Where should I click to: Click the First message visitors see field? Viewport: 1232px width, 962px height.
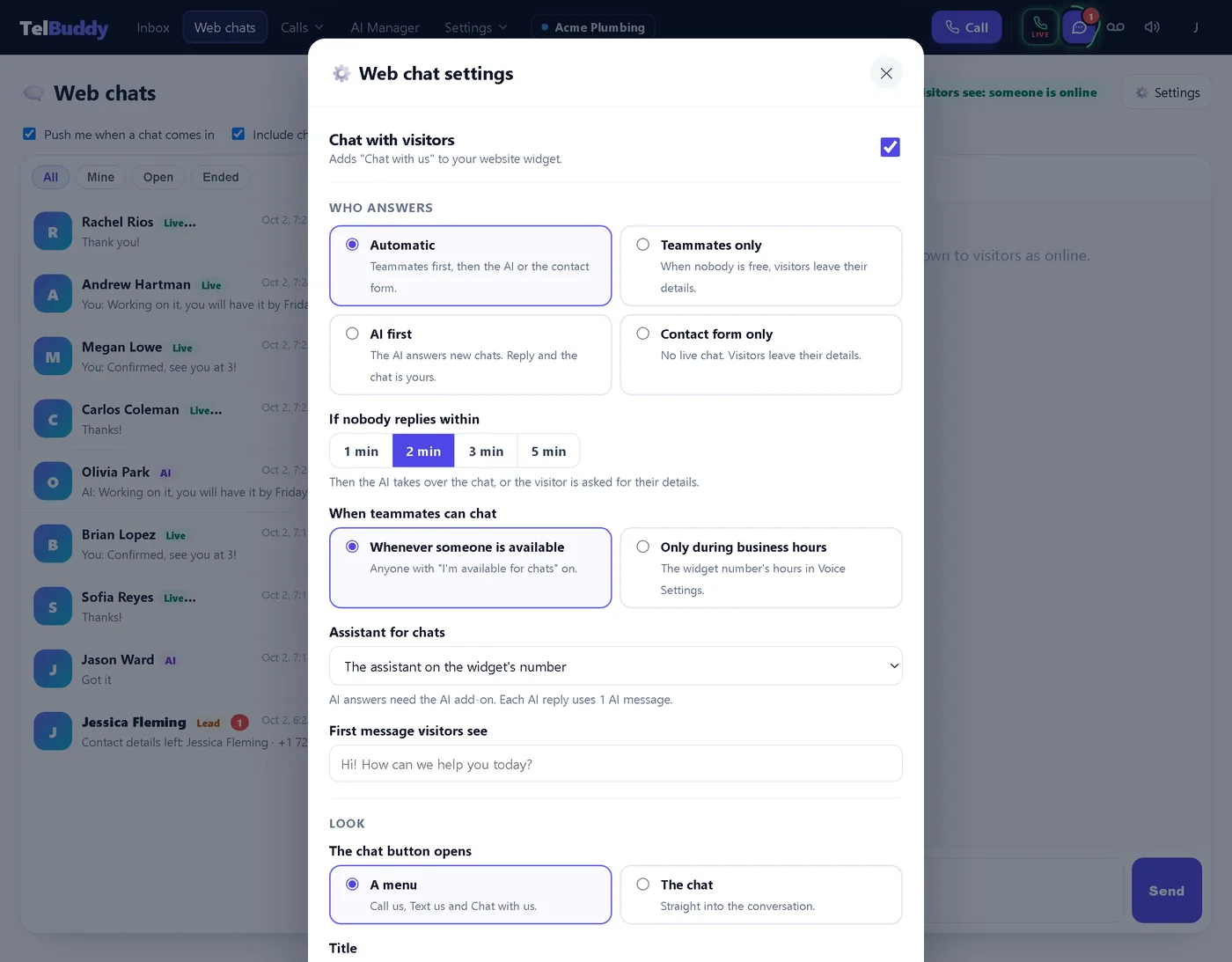click(x=615, y=763)
